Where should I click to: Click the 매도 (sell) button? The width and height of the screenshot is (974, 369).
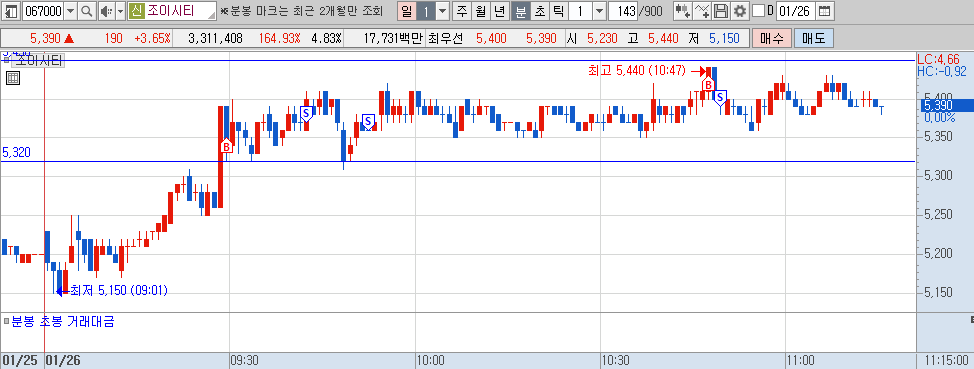coord(813,39)
